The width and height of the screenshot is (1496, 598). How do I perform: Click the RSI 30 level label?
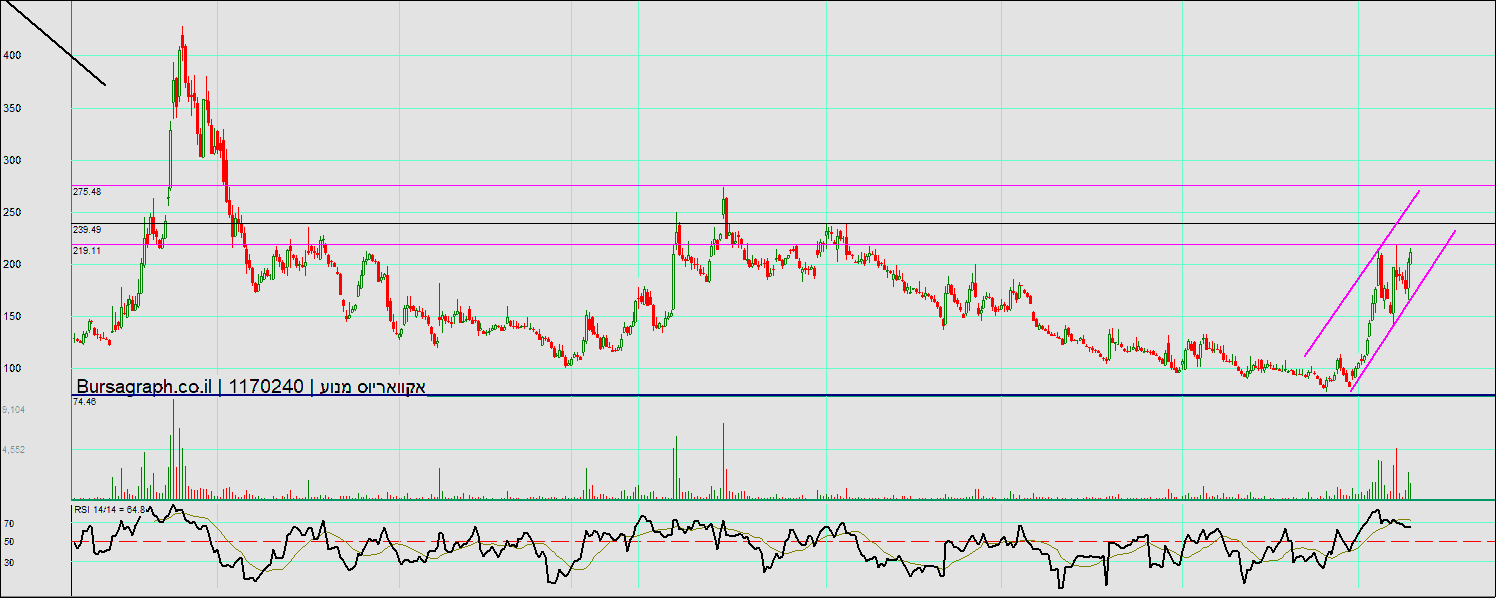8,562
